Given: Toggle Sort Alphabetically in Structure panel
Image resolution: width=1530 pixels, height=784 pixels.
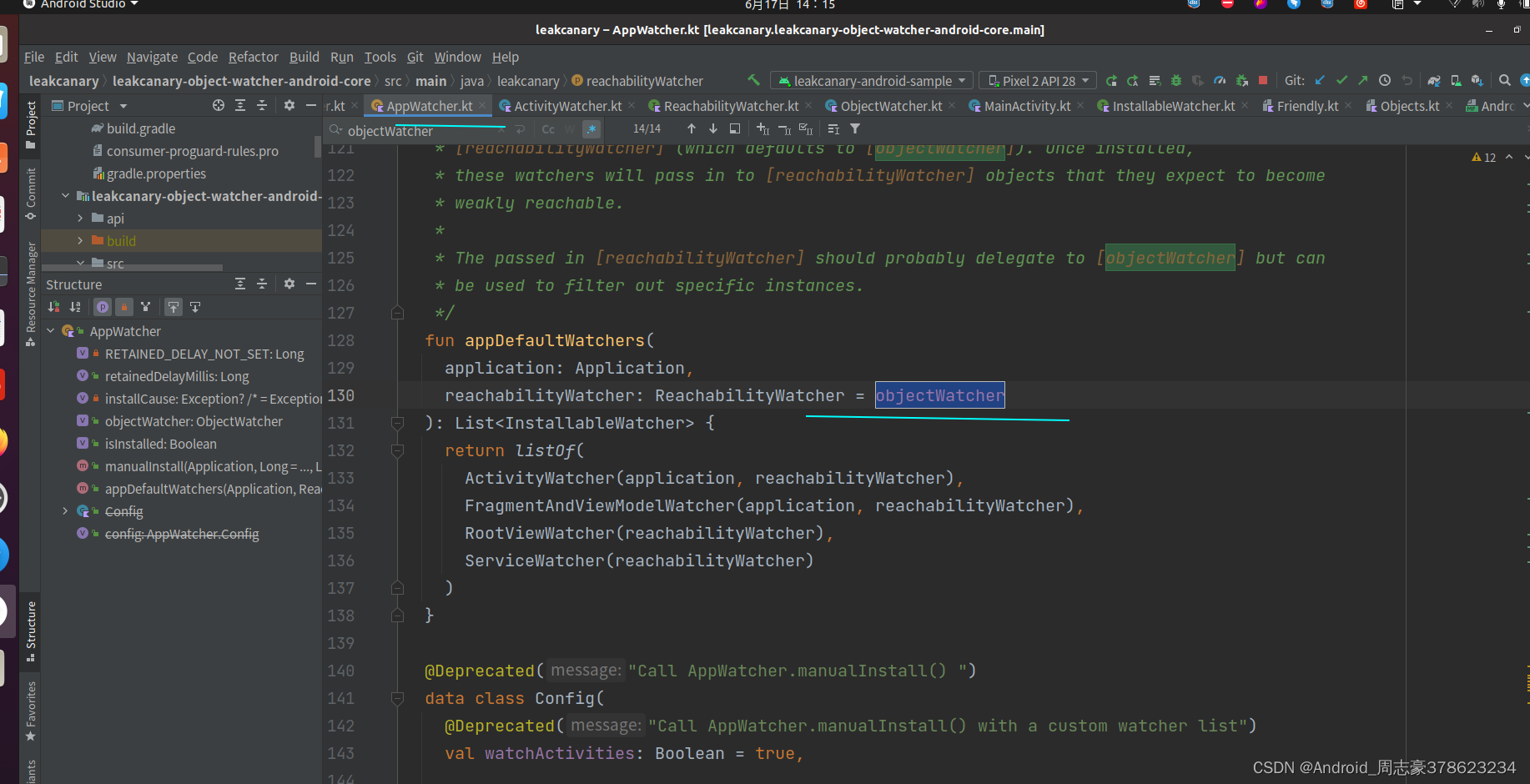Looking at the screenshot, I should click(75, 307).
